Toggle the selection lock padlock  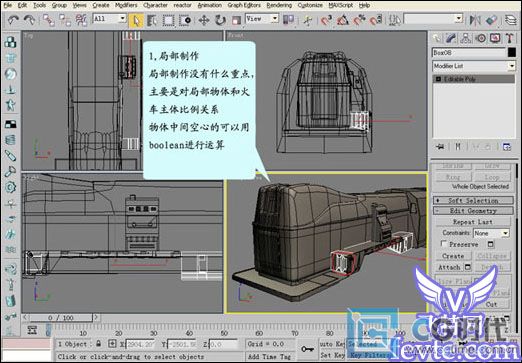pos(98,343)
